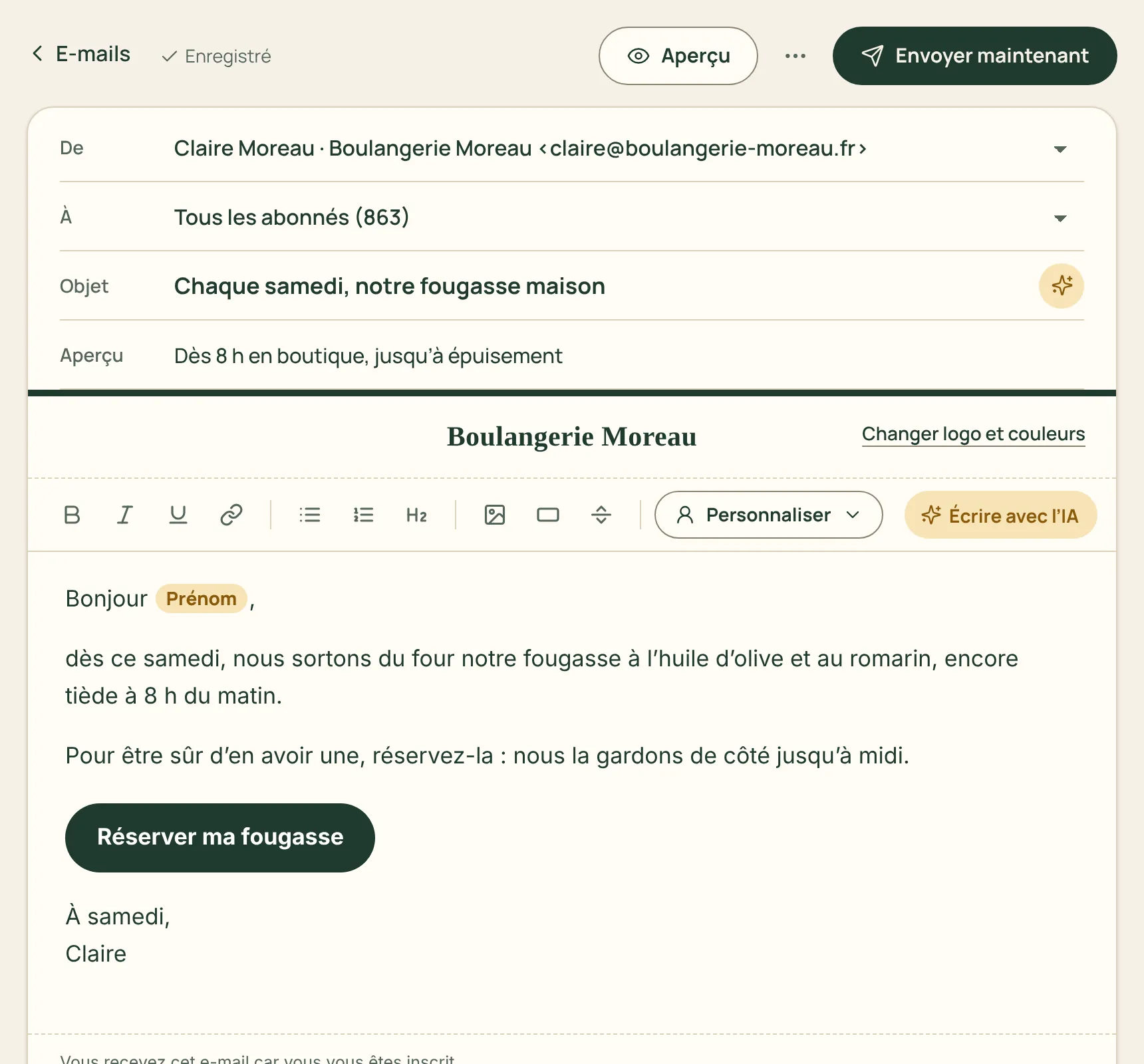
Task: Insert a bulleted list
Action: point(310,515)
